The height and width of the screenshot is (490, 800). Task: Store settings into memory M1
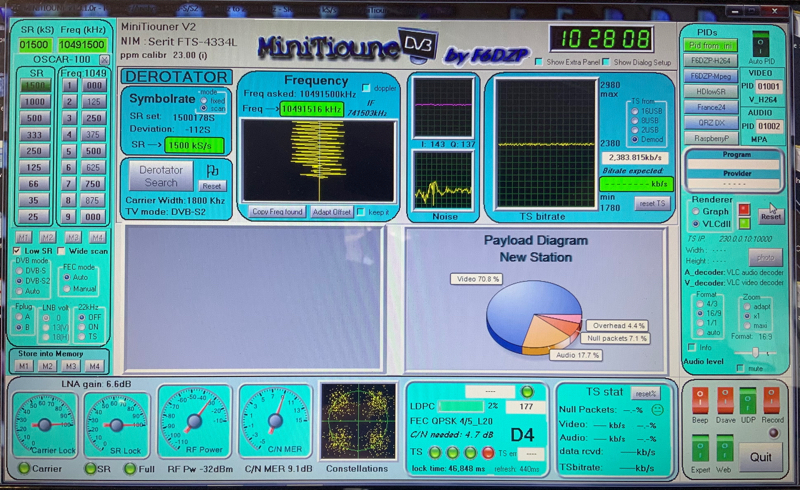(x=23, y=366)
